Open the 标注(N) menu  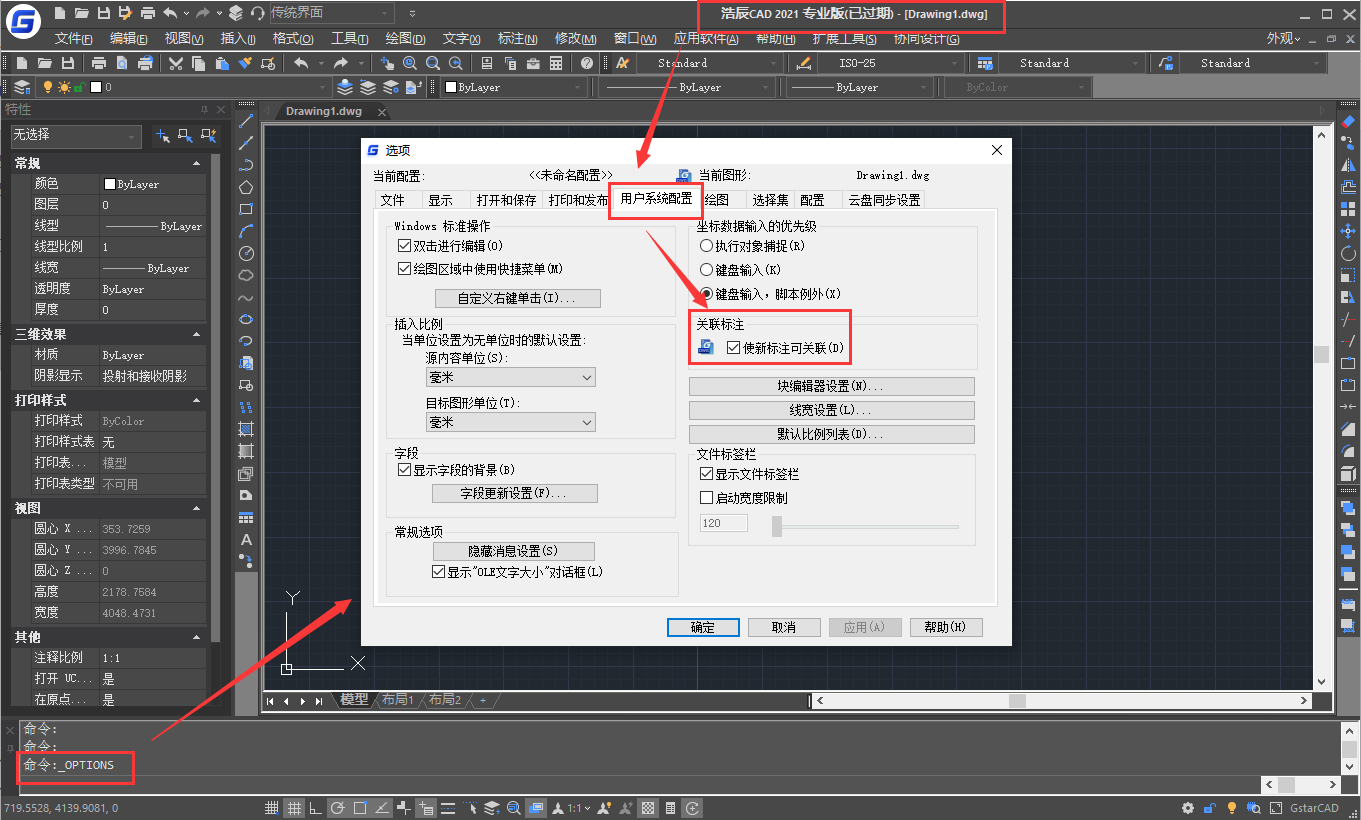tap(517, 39)
